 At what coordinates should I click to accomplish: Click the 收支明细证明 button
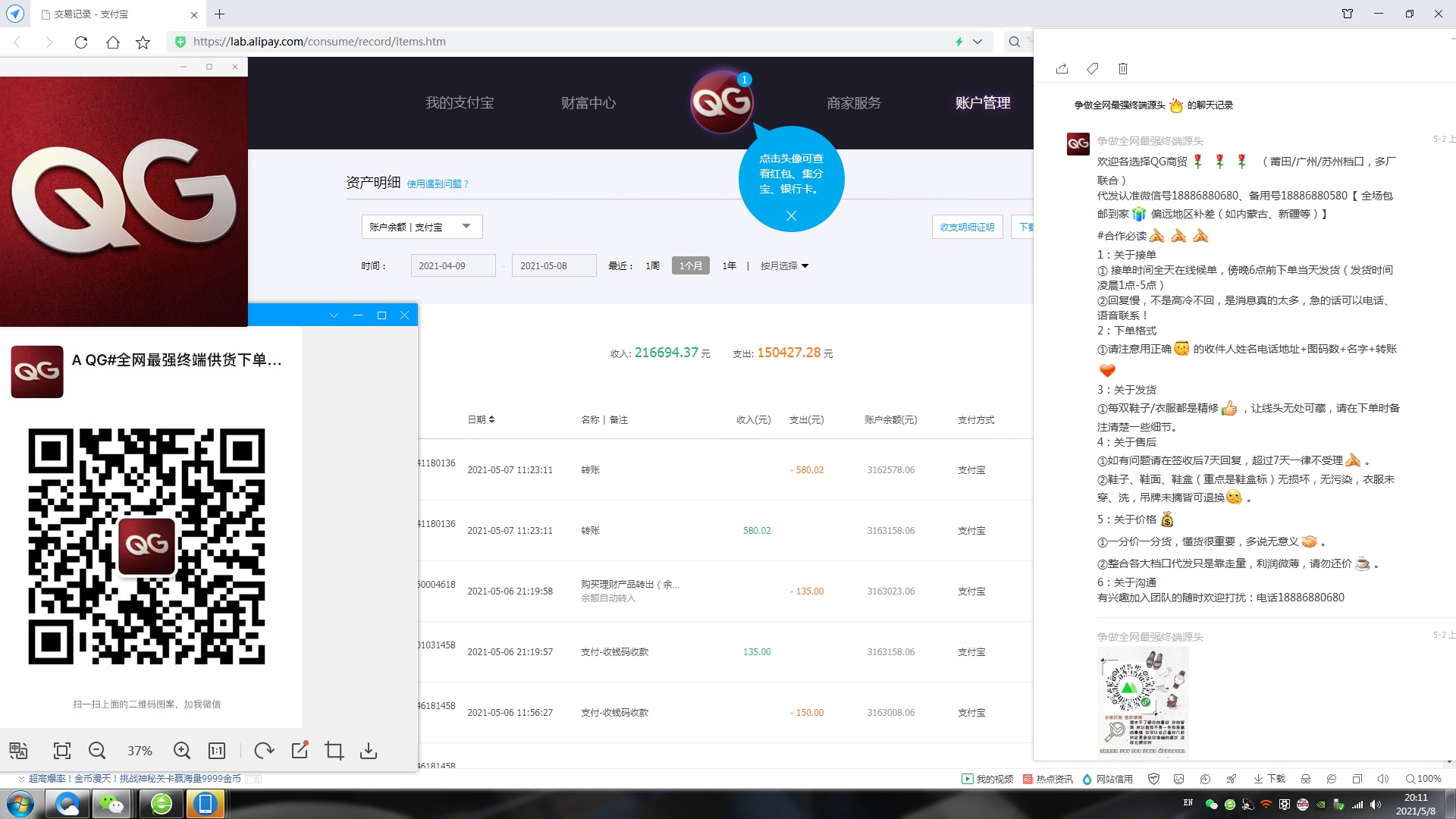tap(967, 227)
